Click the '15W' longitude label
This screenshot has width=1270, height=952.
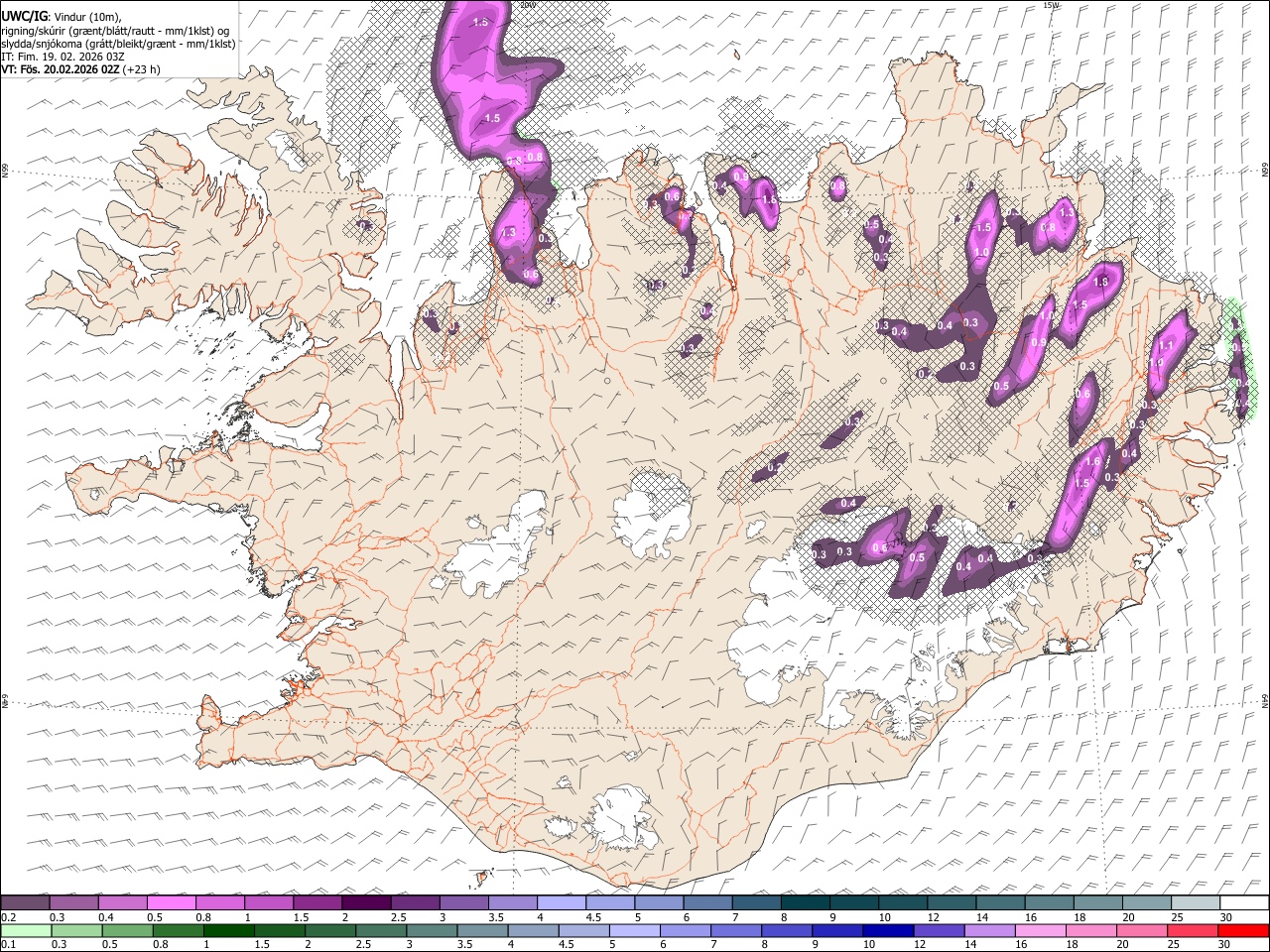point(1050,5)
